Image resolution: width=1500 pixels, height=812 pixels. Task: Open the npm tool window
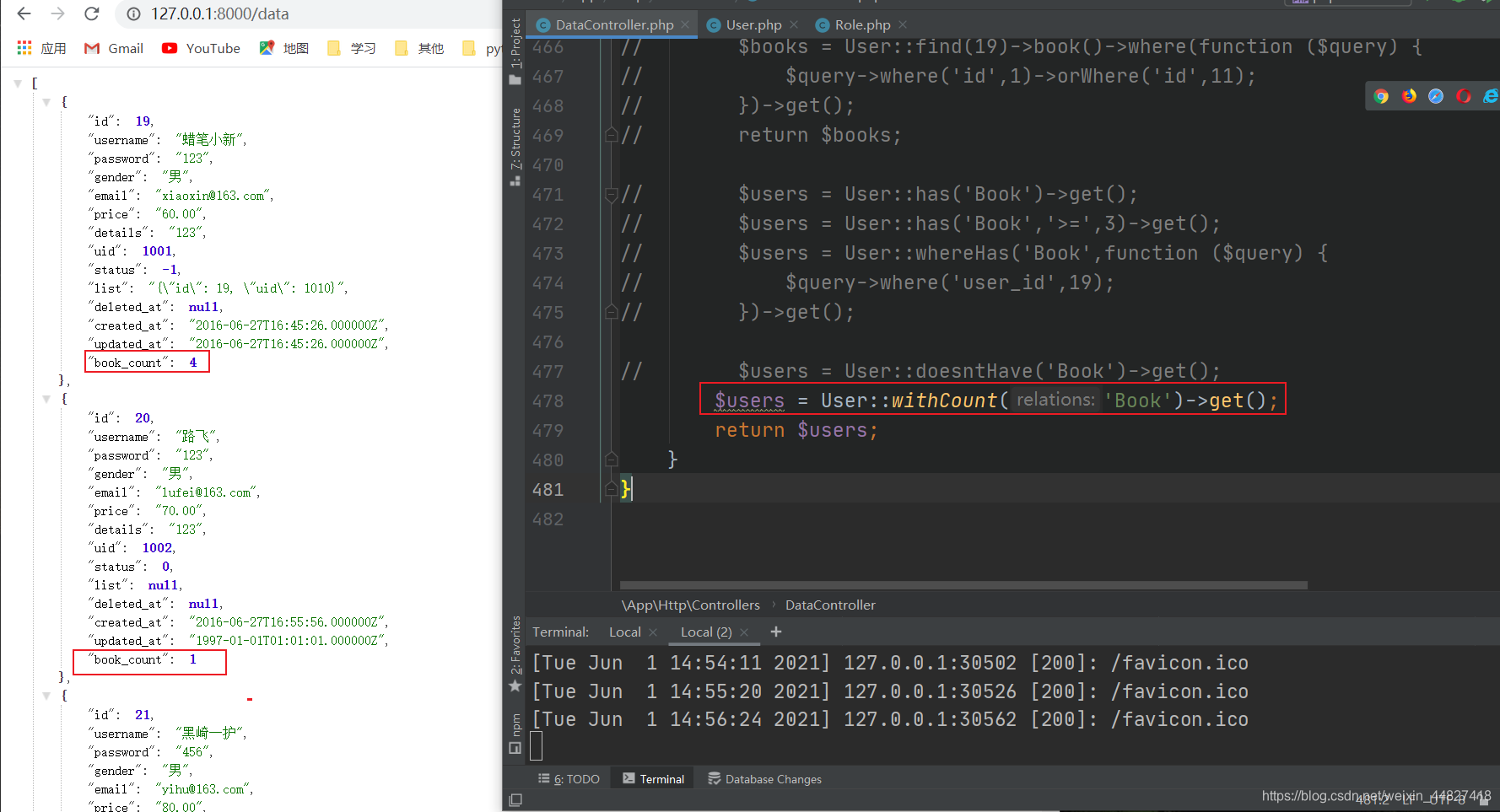[515, 732]
